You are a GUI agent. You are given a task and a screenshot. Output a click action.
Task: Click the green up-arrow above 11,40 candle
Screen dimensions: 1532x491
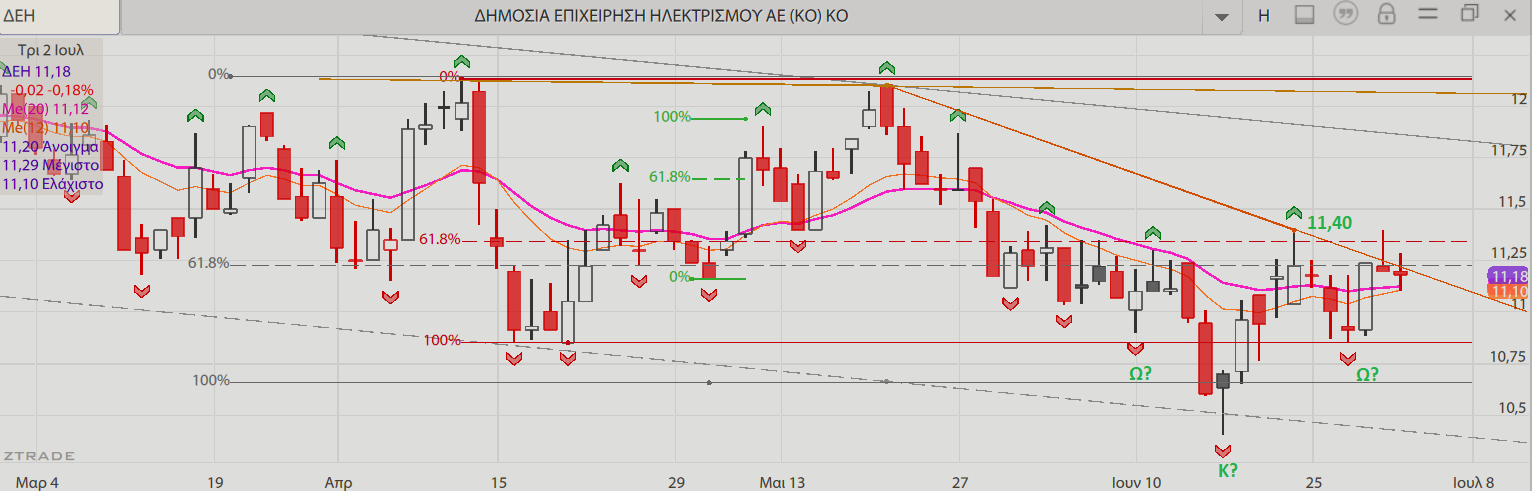tap(1293, 212)
